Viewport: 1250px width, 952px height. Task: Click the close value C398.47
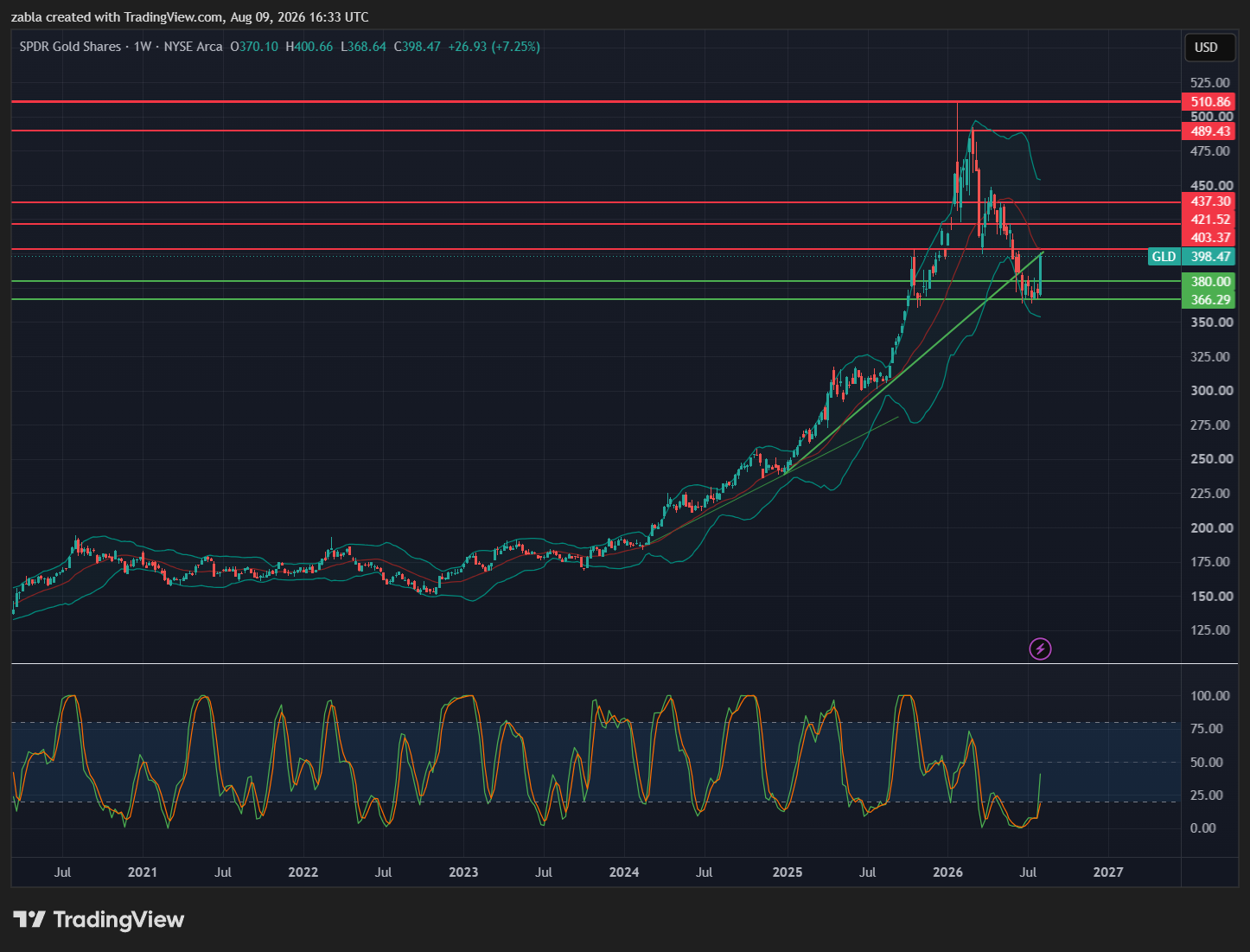pos(418,47)
